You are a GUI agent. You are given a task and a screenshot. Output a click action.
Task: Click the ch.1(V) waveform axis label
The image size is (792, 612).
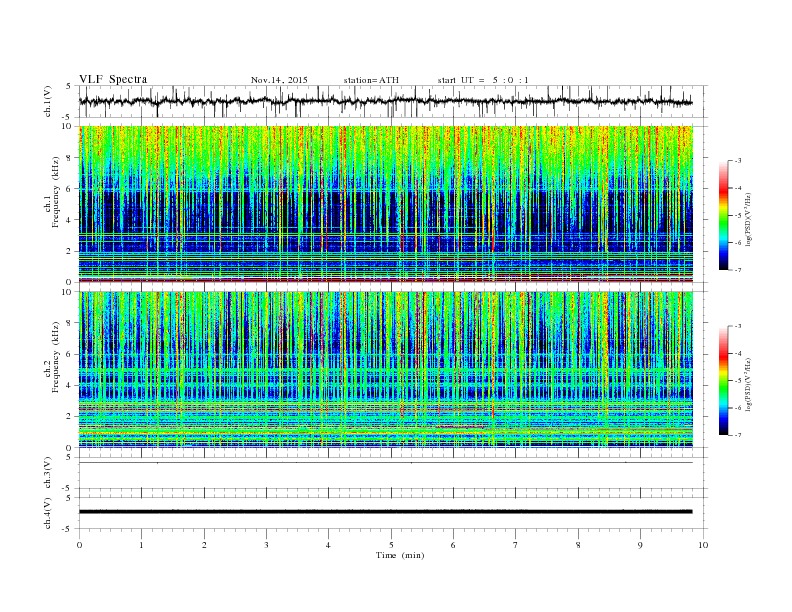tap(48, 101)
